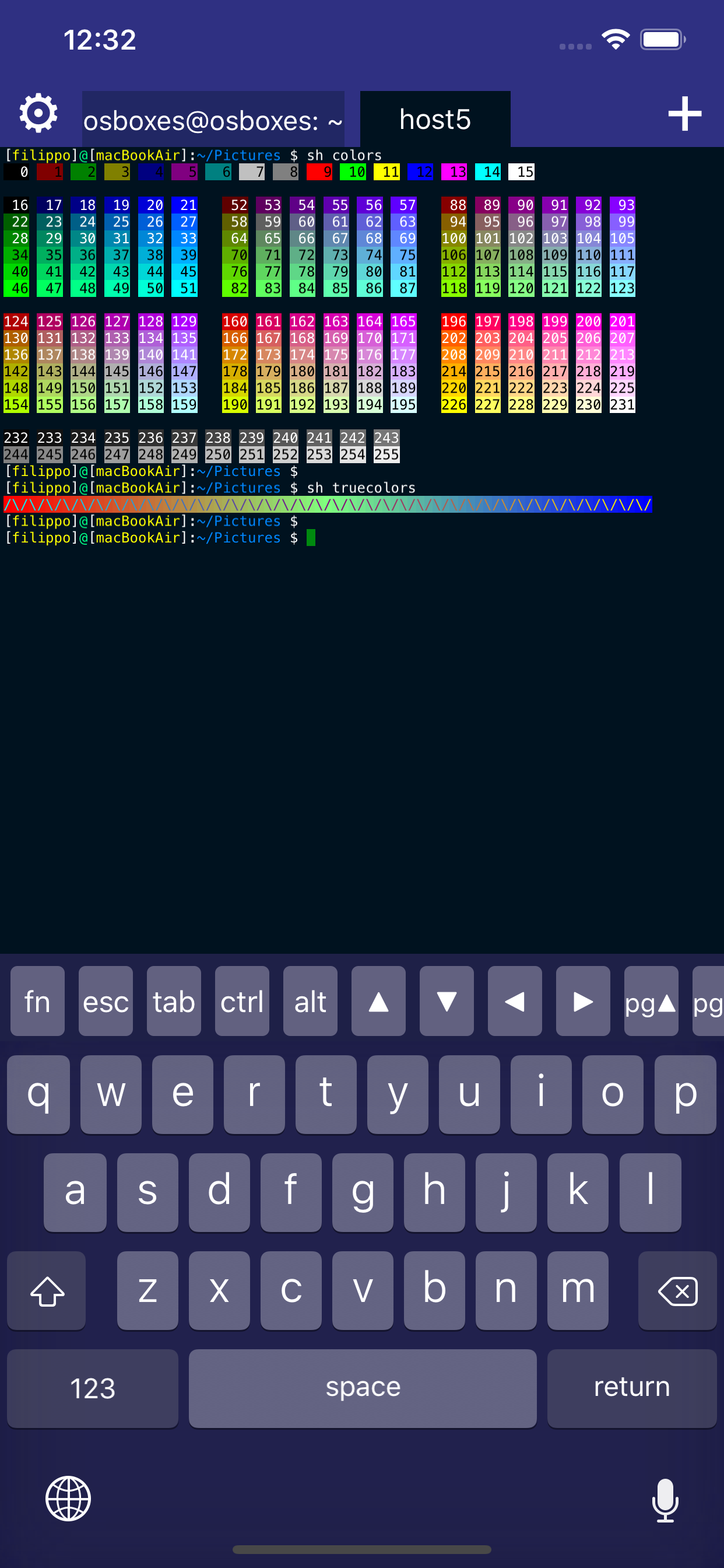
Task: Tap the letter u key
Action: pyautogui.click(x=469, y=1094)
